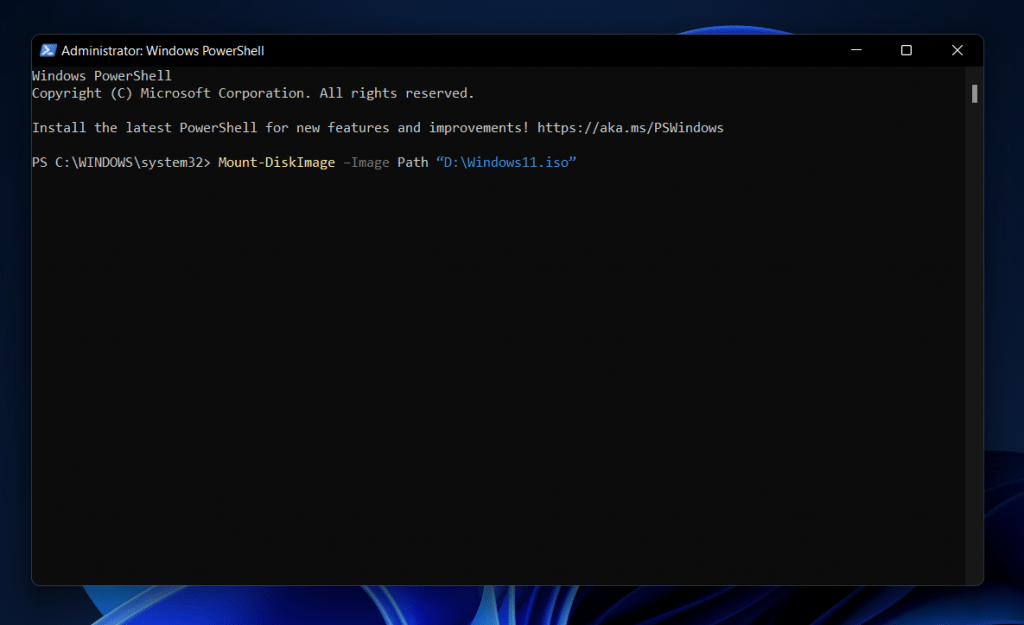The image size is (1024, 625).
Task: Click the Close button on the PowerShell window
Action: (x=957, y=49)
